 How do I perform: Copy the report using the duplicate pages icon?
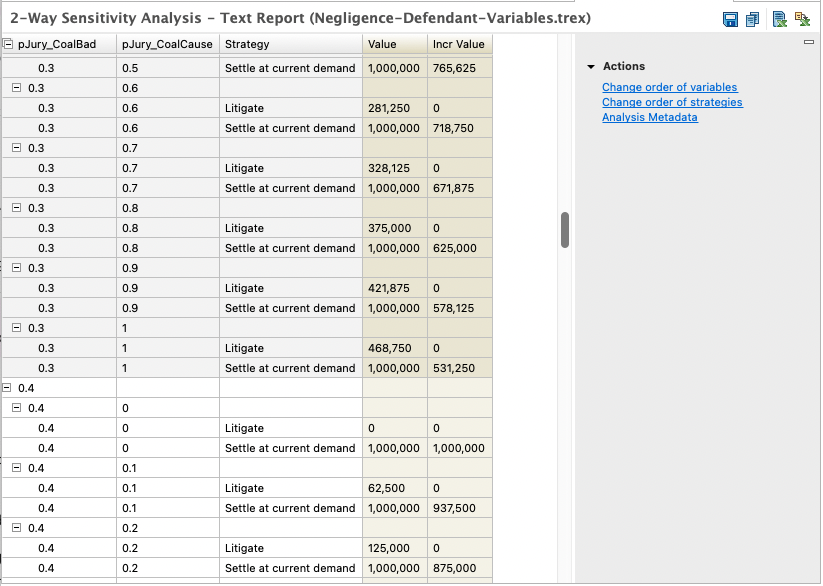(752, 19)
